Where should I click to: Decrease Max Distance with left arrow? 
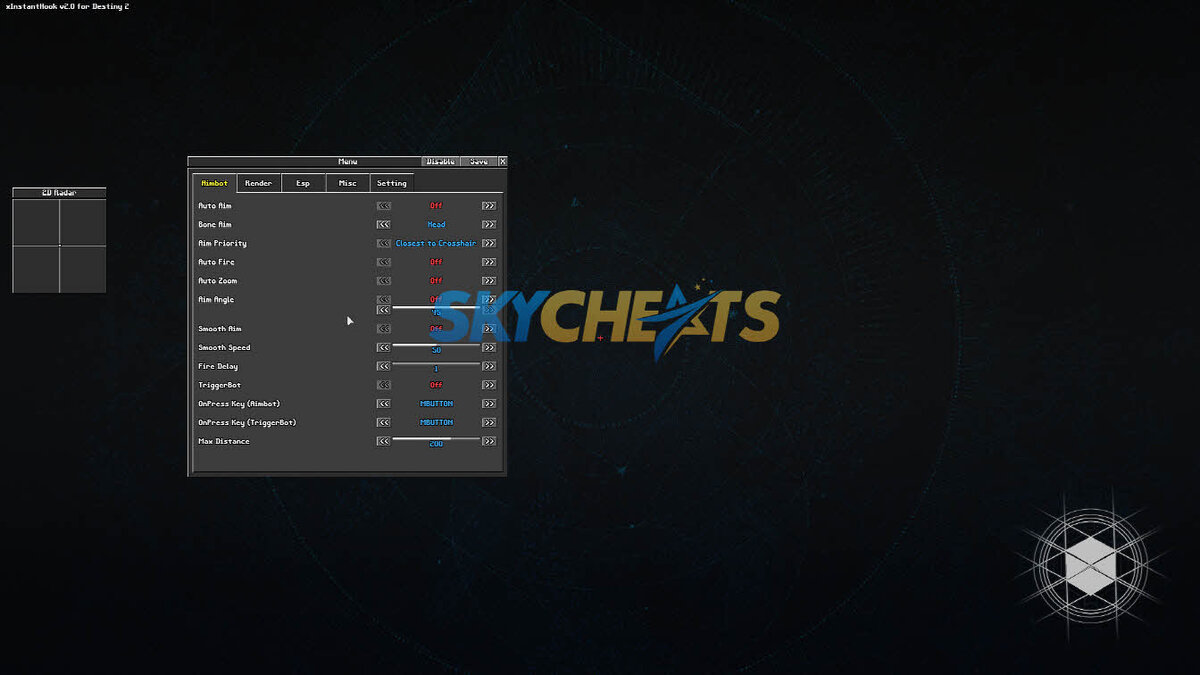383,441
